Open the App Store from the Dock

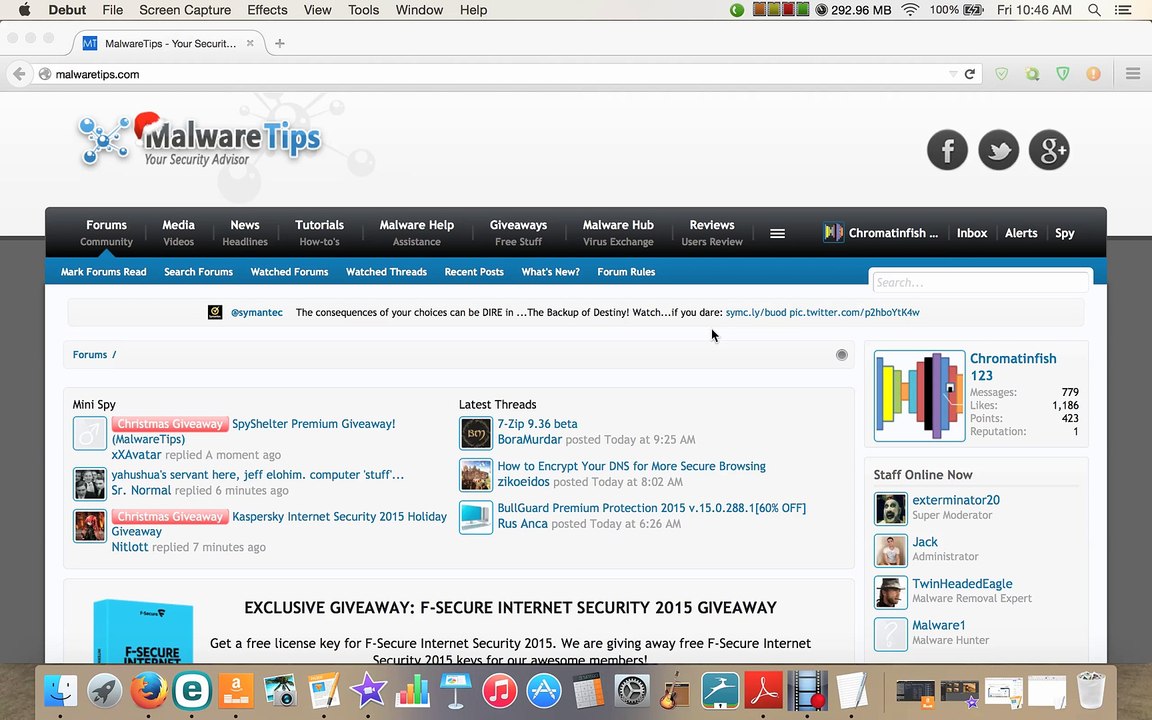click(544, 691)
